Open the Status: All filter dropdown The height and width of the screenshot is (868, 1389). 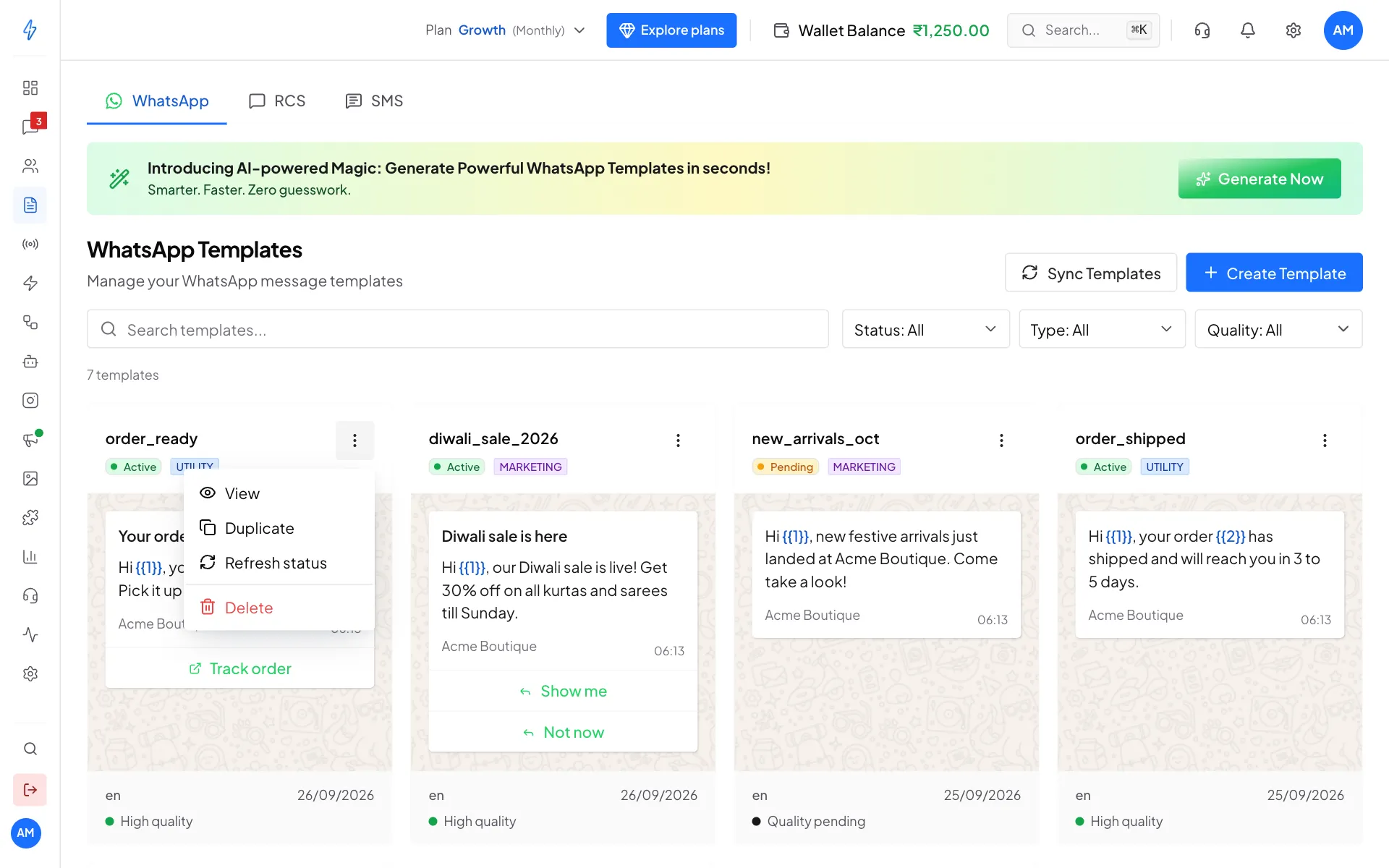[x=925, y=329]
